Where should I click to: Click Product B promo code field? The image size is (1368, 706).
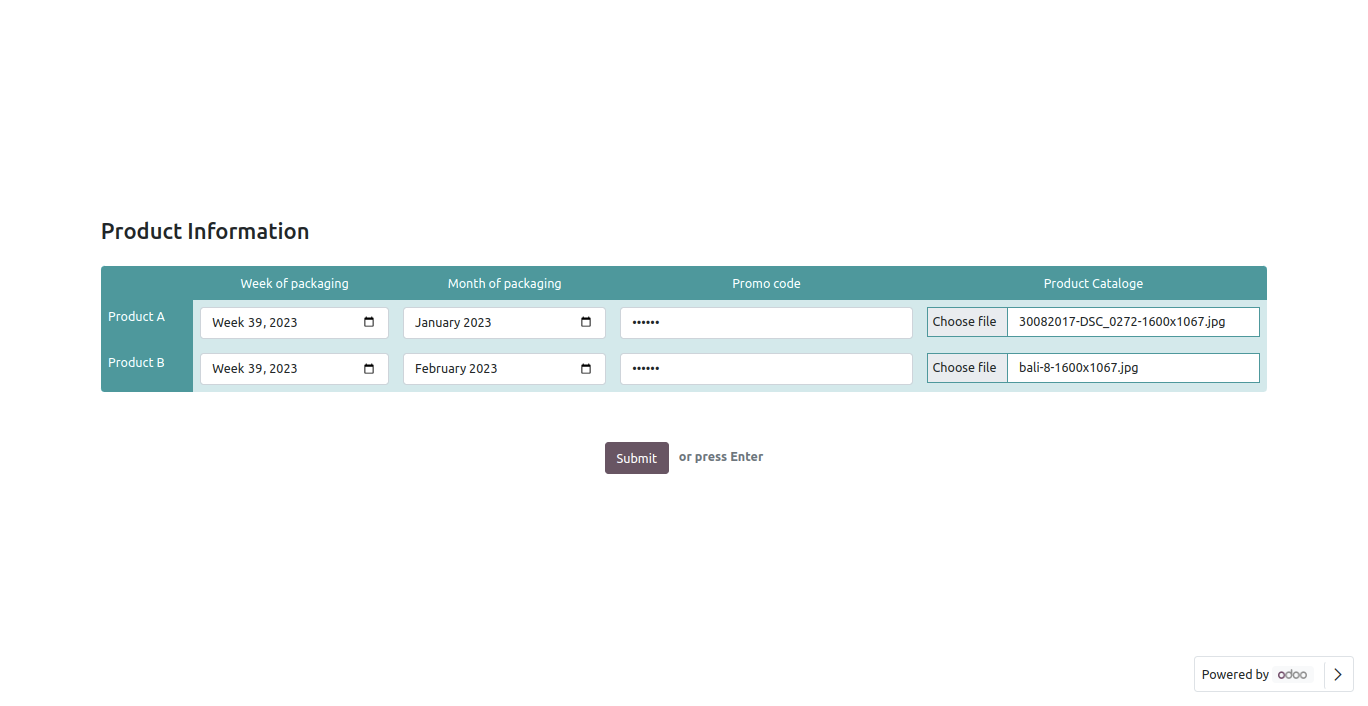(x=766, y=369)
